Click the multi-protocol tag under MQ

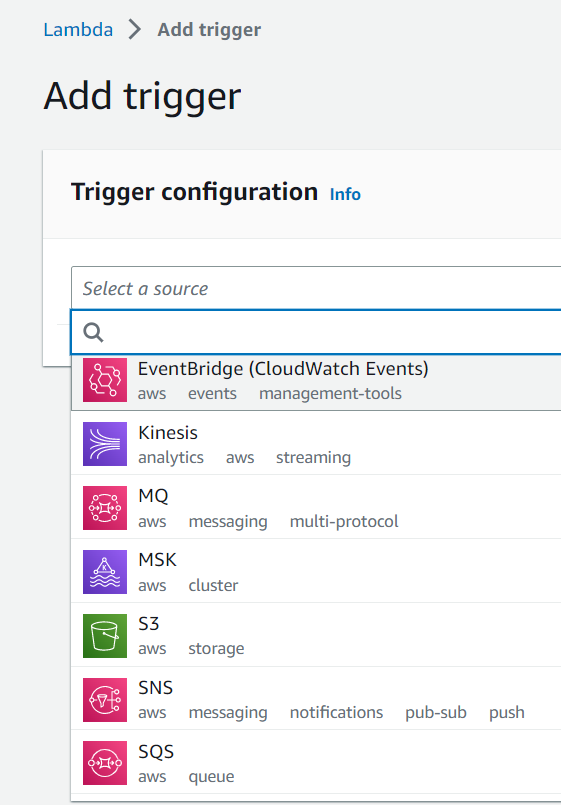coord(344,522)
